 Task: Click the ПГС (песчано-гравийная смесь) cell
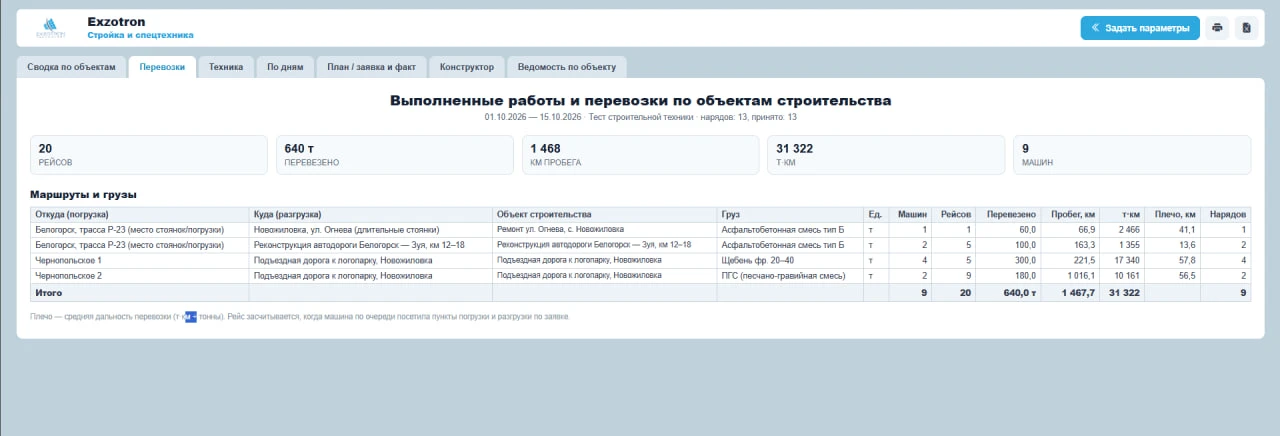point(790,275)
